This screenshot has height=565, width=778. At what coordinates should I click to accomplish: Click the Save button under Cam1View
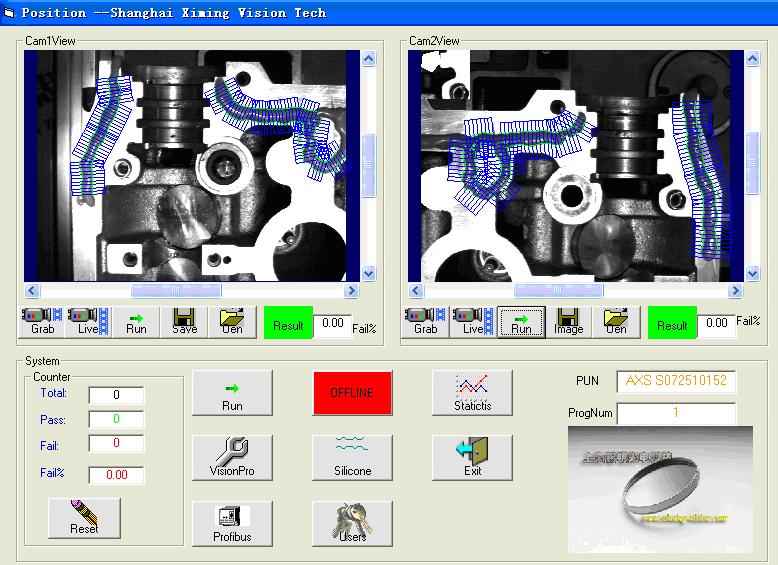click(184, 322)
